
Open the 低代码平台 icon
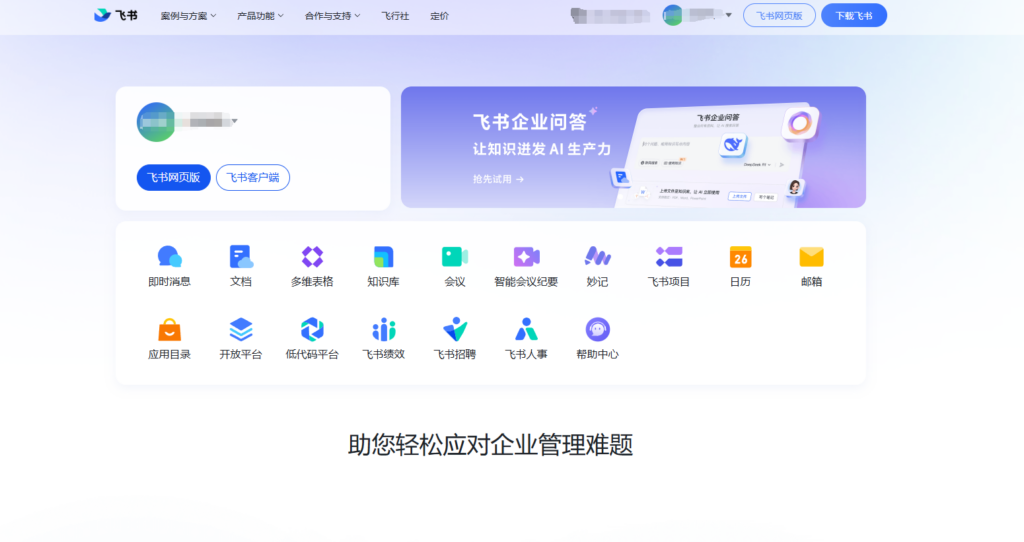pyautogui.click(x=312, y=330)
